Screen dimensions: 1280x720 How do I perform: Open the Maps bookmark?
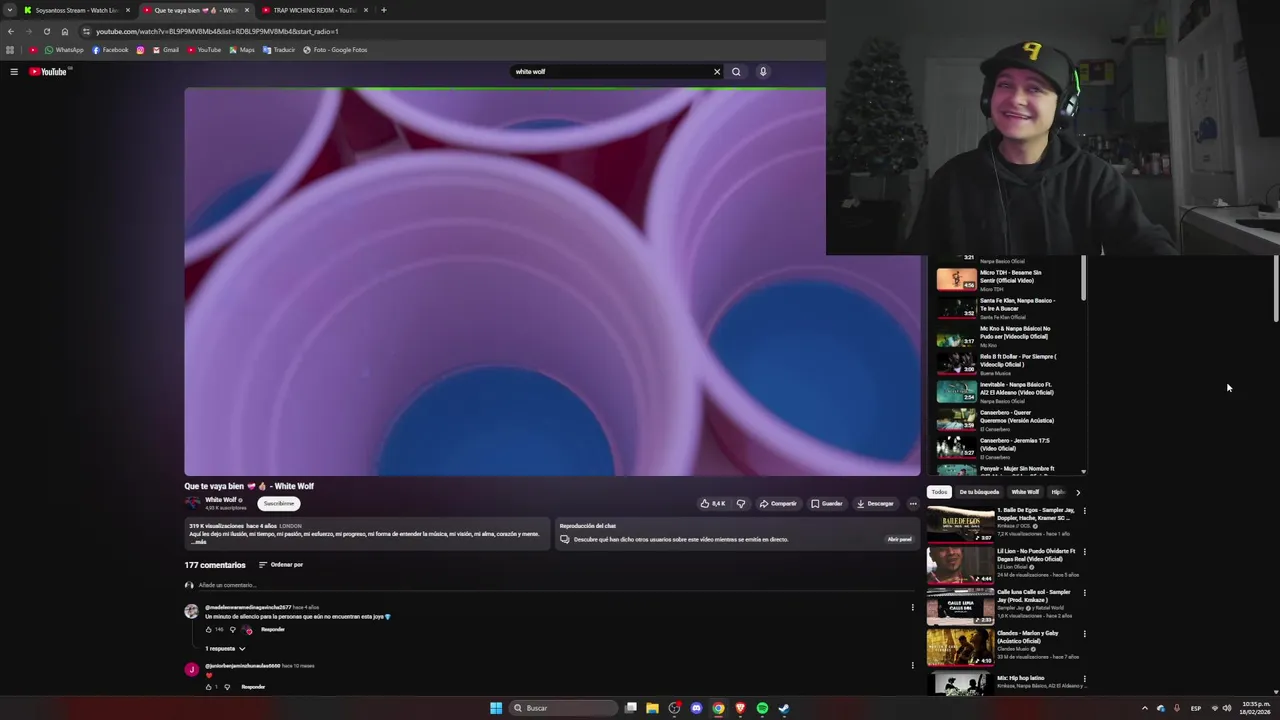pyautogui.click(x=241, y=50)
